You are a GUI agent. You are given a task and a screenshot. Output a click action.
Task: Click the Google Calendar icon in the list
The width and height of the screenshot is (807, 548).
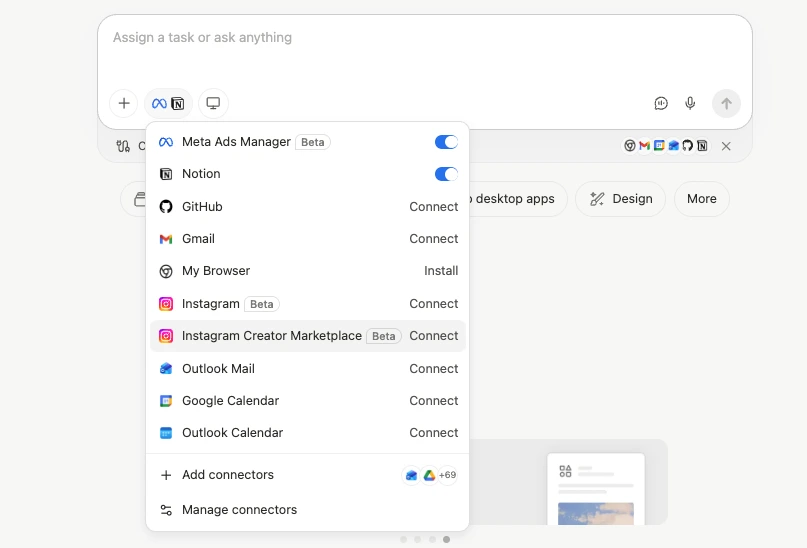coord(166,401)
